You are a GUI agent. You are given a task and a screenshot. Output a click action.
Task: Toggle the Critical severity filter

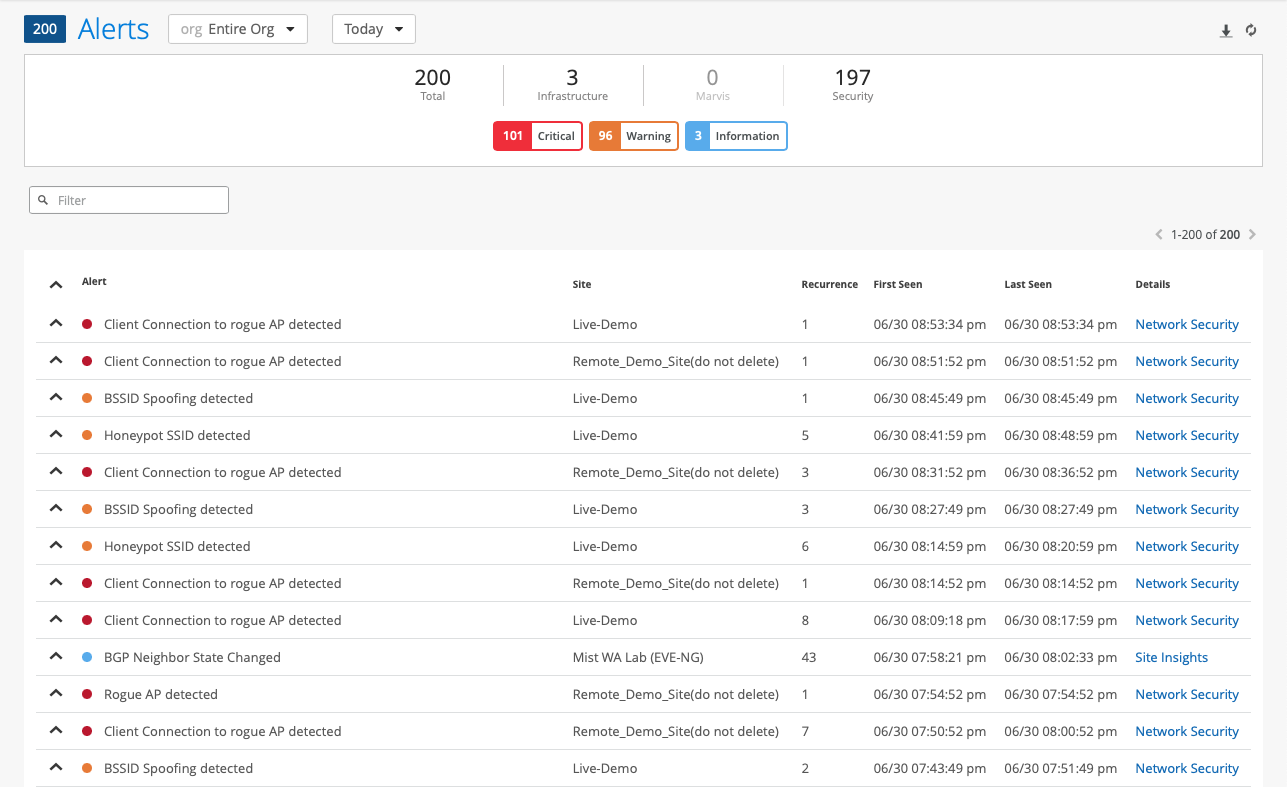coord(538,136)
